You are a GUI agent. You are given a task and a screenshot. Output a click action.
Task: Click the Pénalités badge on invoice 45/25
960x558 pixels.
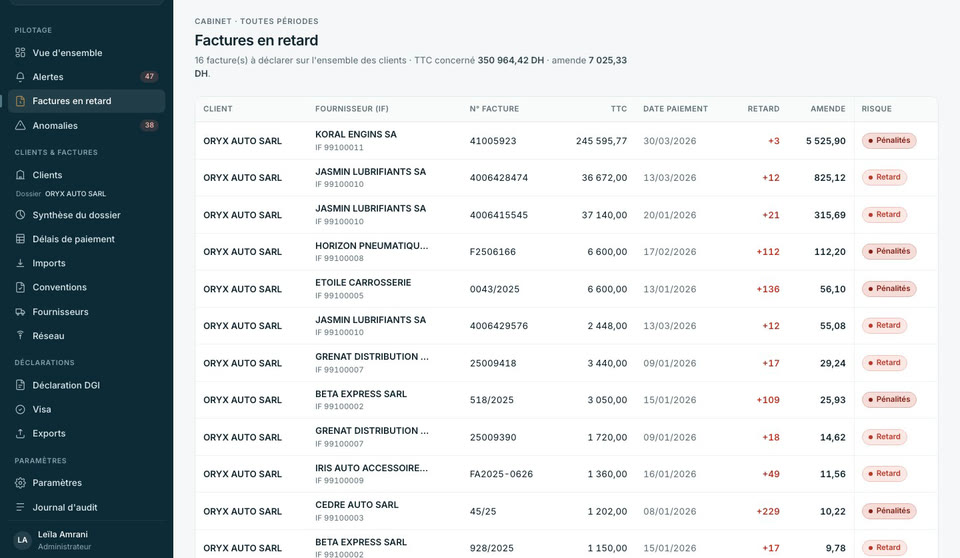[889, 511]
